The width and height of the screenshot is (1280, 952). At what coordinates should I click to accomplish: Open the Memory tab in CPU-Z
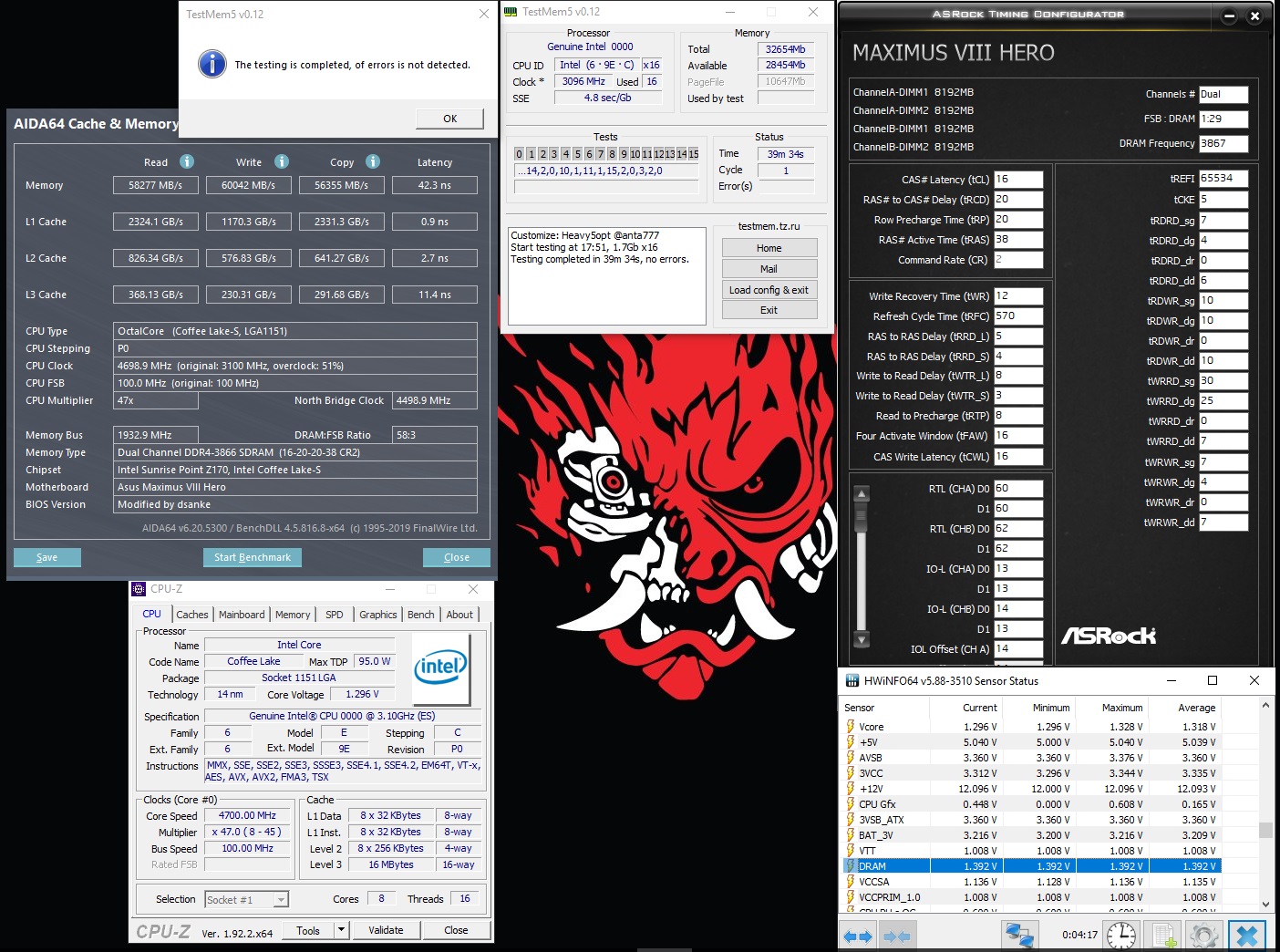pos(293,615)
